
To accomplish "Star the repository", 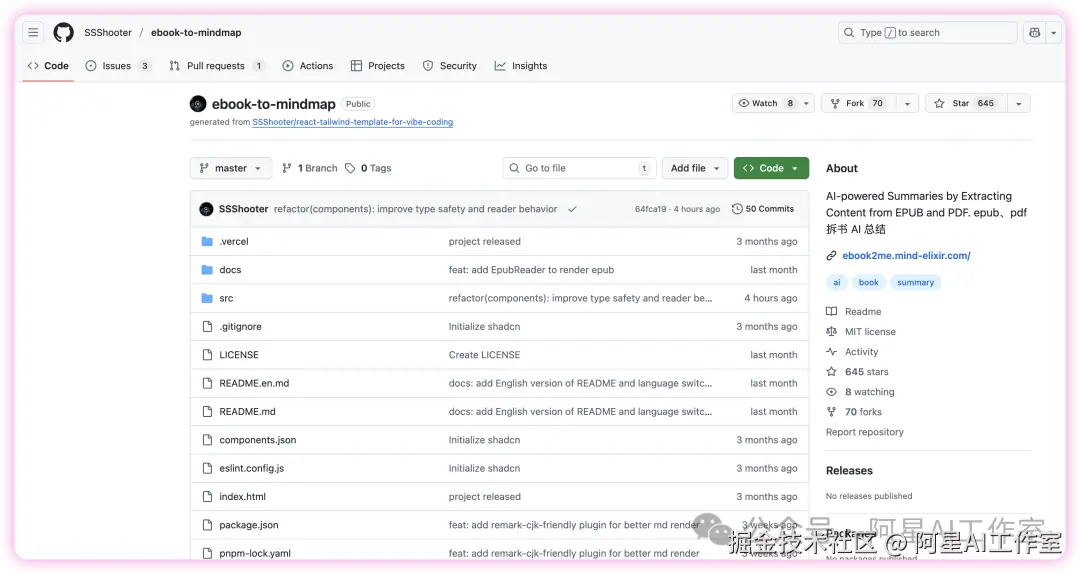I will 966,103.
